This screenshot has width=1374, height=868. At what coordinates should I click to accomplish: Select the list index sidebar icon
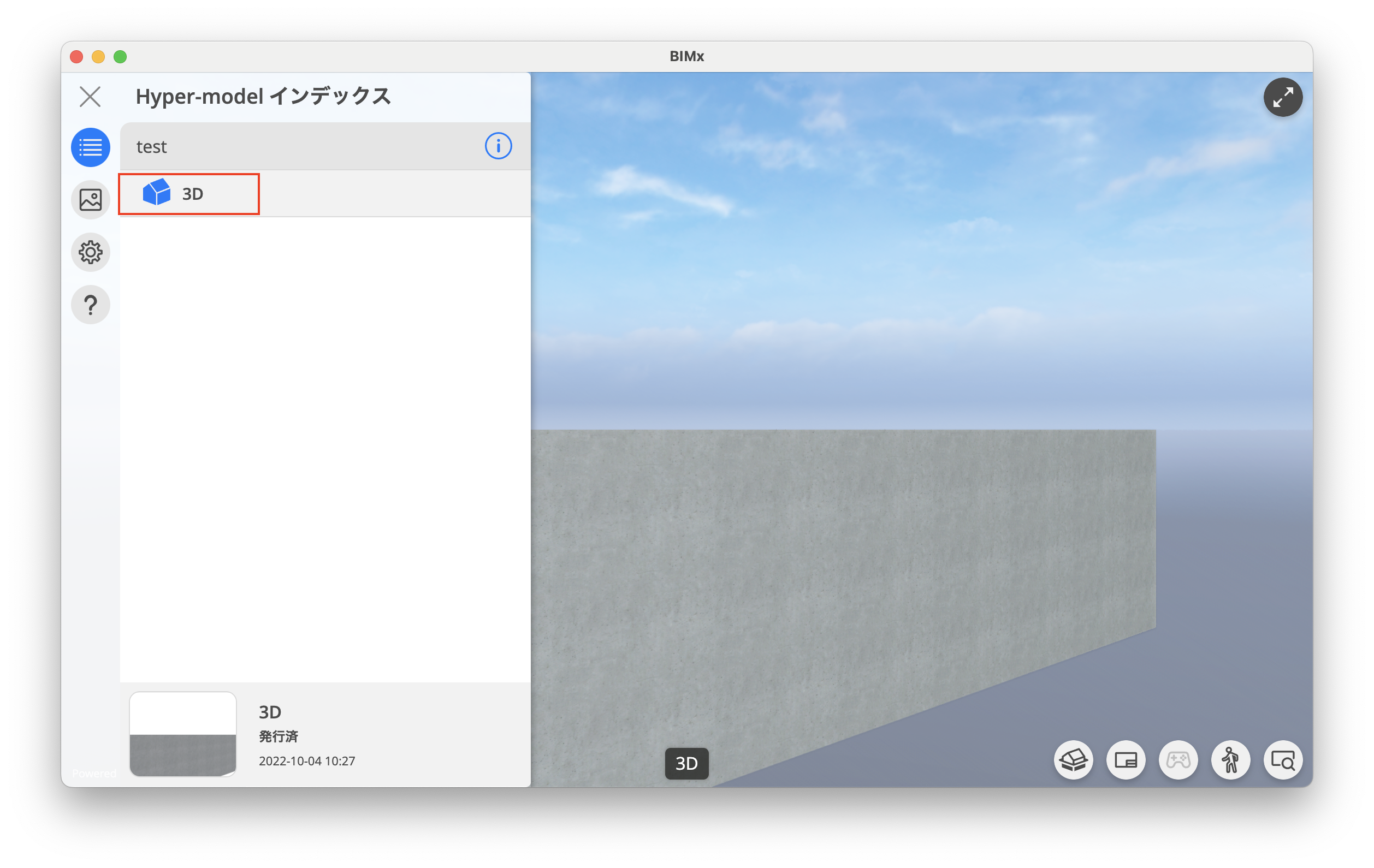(91, 148)
